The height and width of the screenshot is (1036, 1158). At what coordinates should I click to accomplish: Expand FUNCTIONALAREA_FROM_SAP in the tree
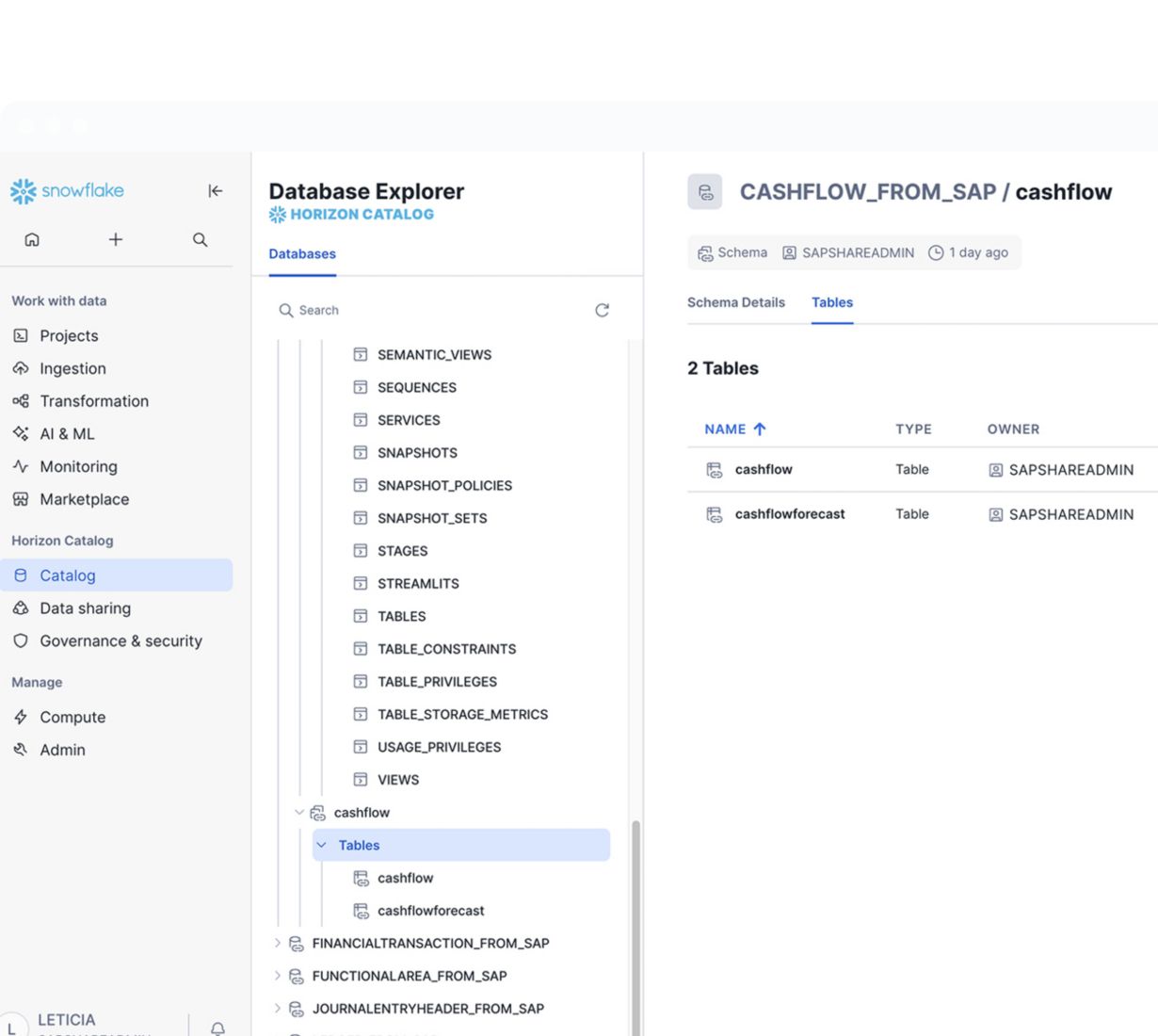point(277,977)
